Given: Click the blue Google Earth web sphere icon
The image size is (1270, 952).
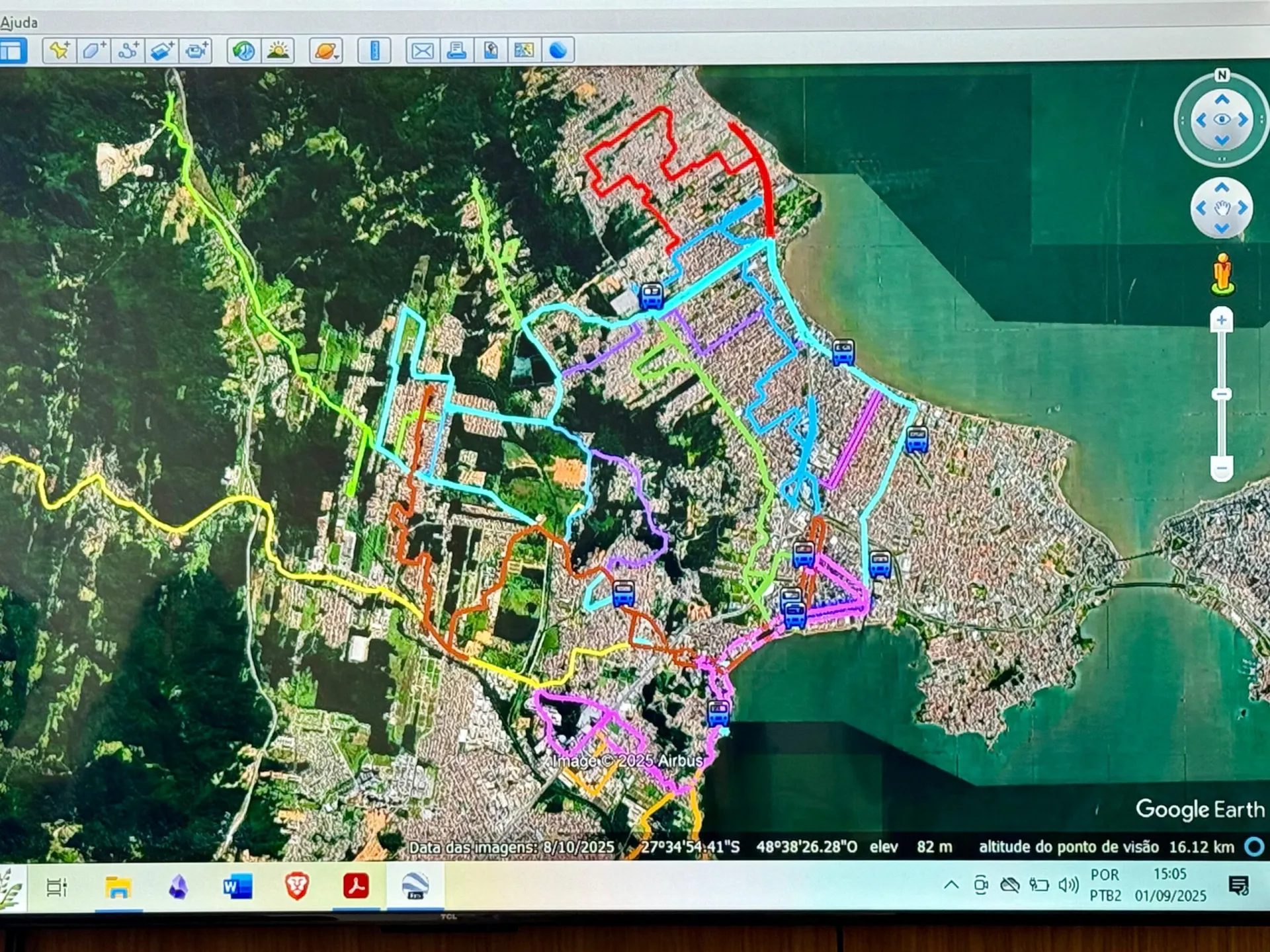Looking at the screenshot, I should click(558, 50).
